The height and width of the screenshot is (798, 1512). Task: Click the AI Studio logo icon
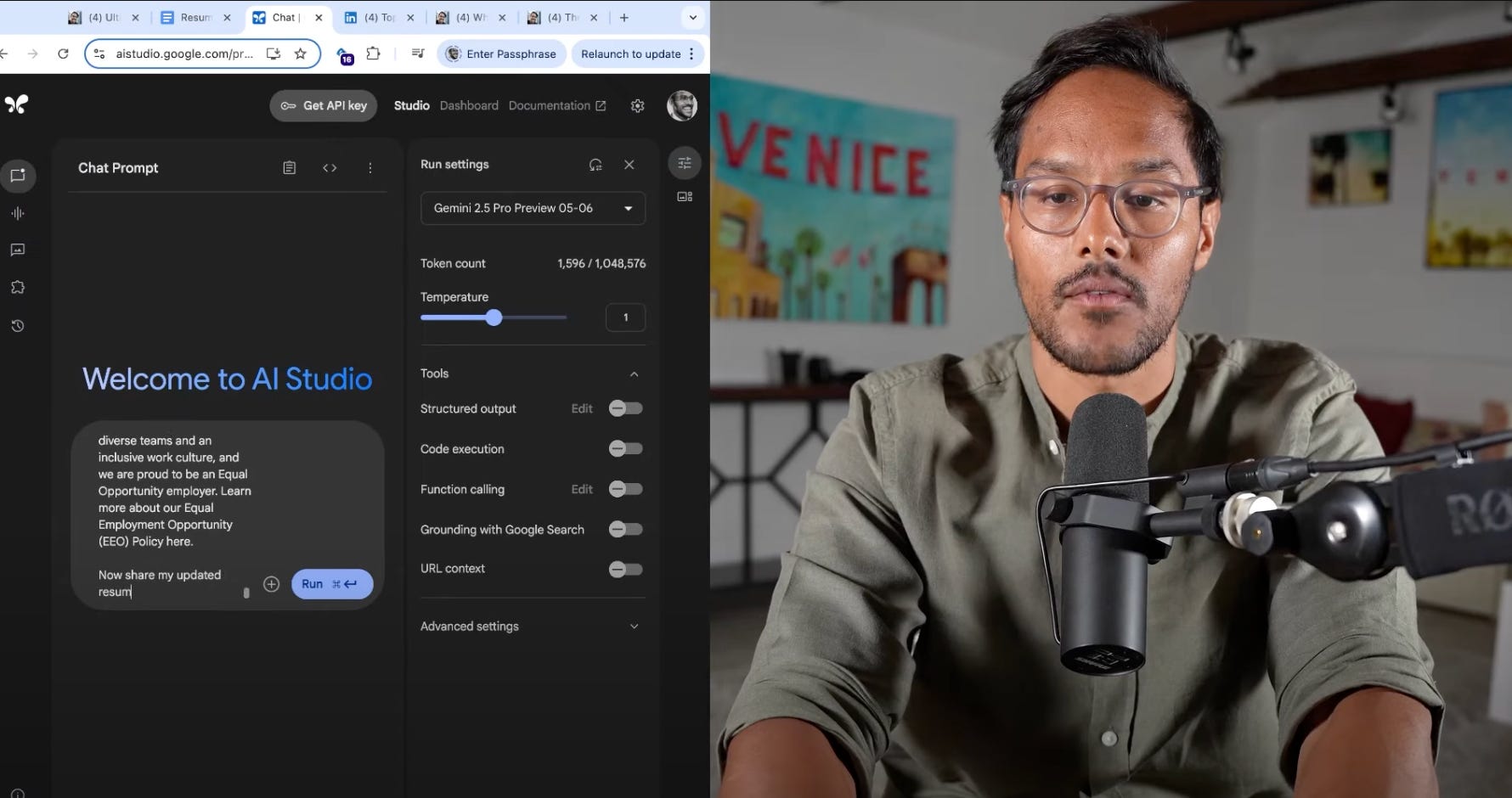[17, 104]
